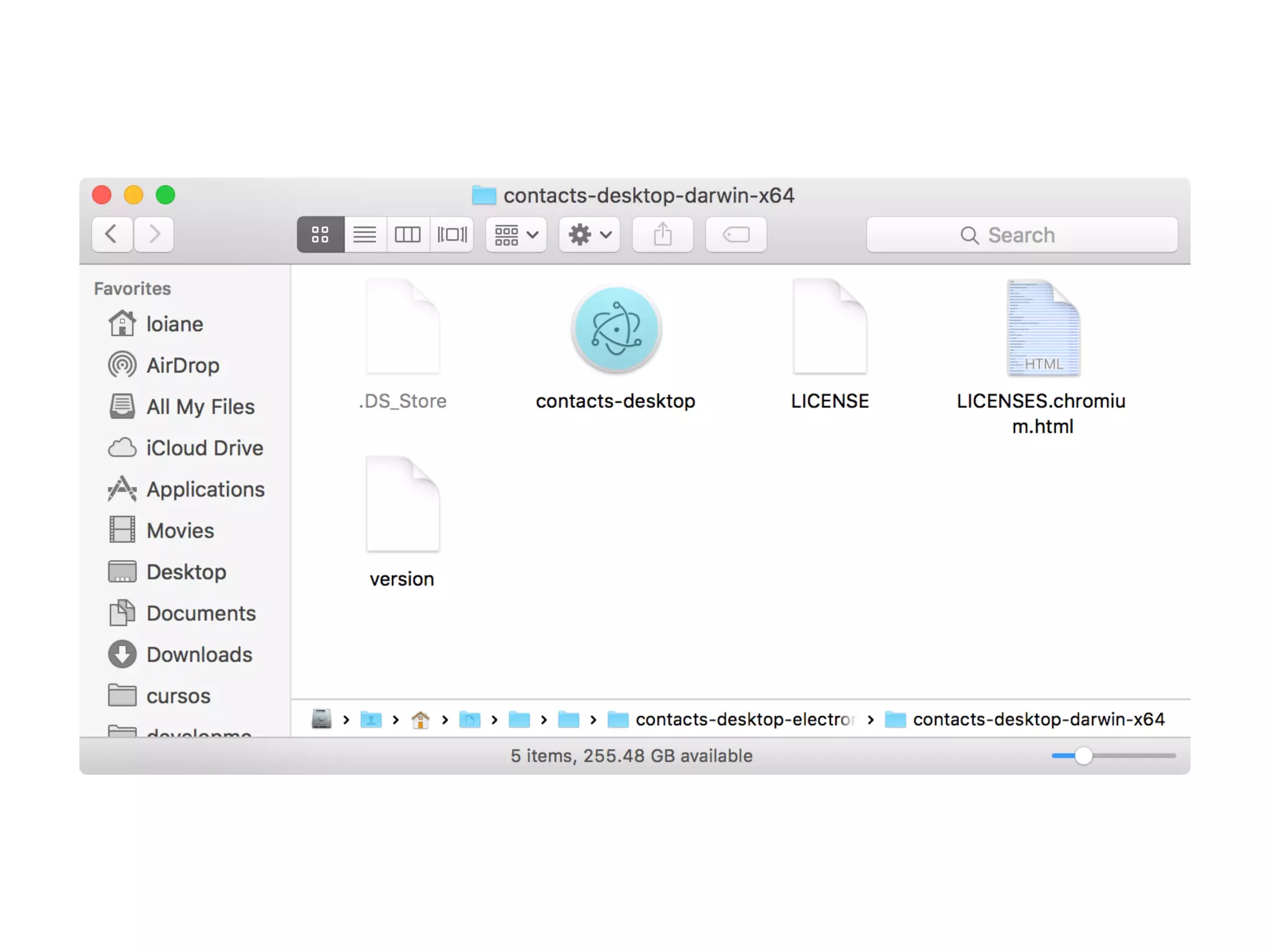Open the arrange-by grouping dropdown
This screenshot has width=1270, height=952.
[516, 234]
